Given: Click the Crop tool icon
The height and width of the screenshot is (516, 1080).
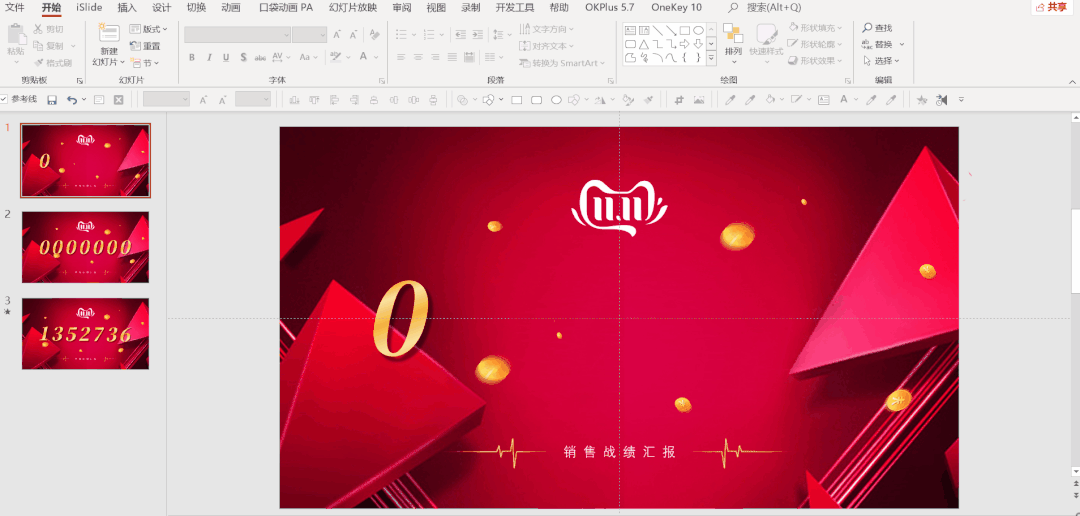Looking at the screenshot, I should pos(679,100).
